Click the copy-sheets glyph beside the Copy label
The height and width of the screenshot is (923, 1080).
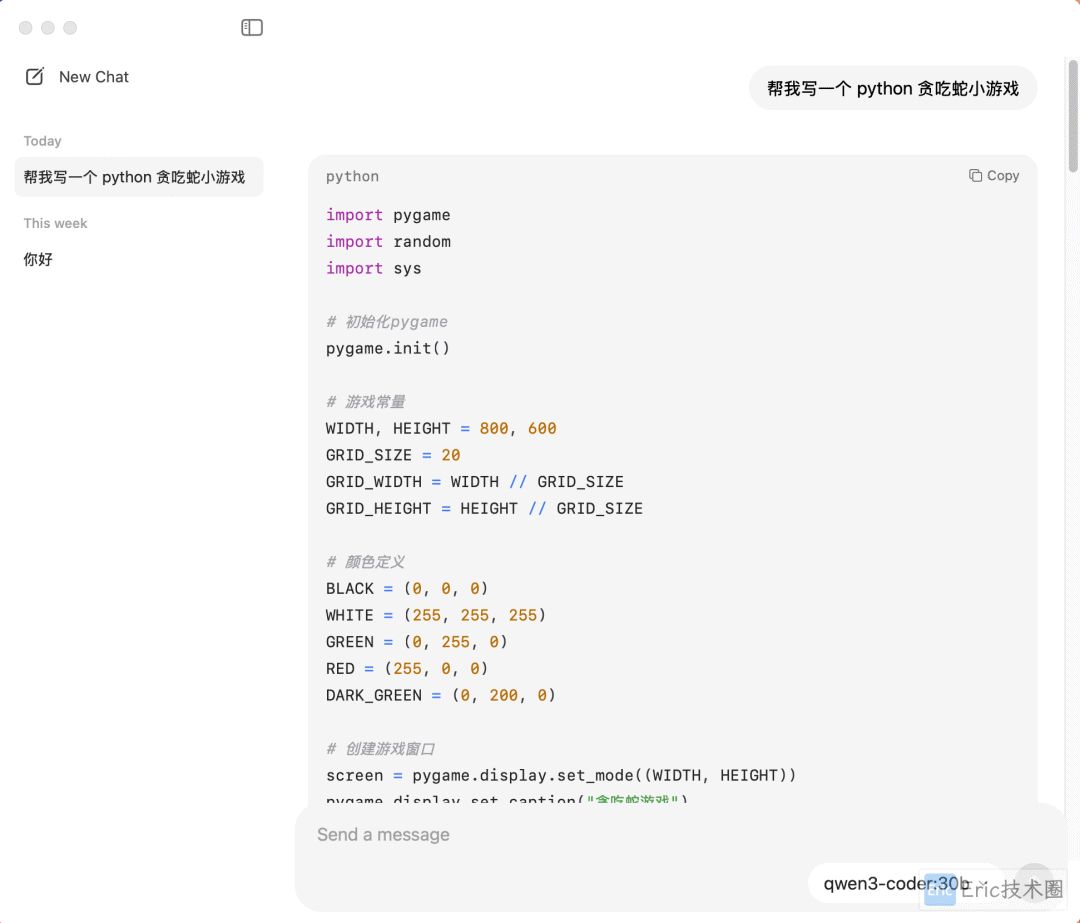(x=976, y=175)
